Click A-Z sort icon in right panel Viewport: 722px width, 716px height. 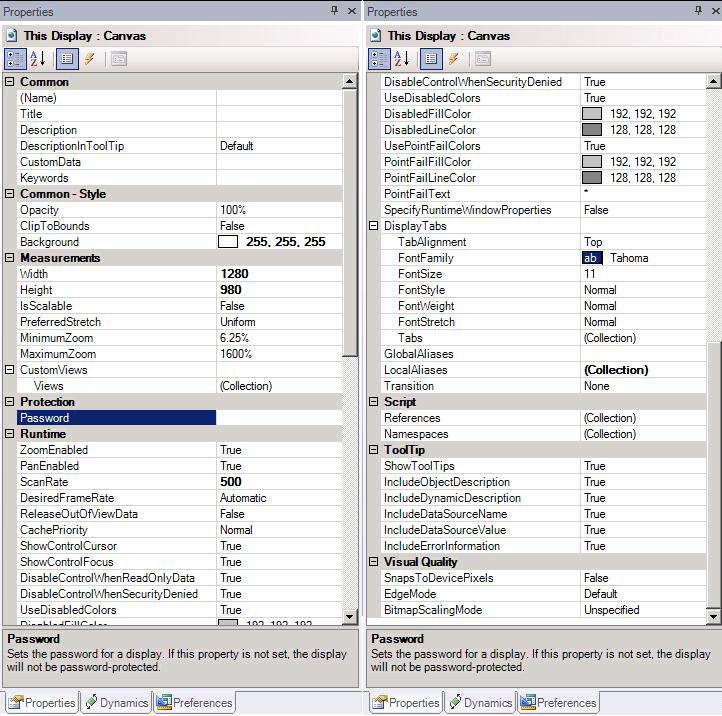(402, 59)
